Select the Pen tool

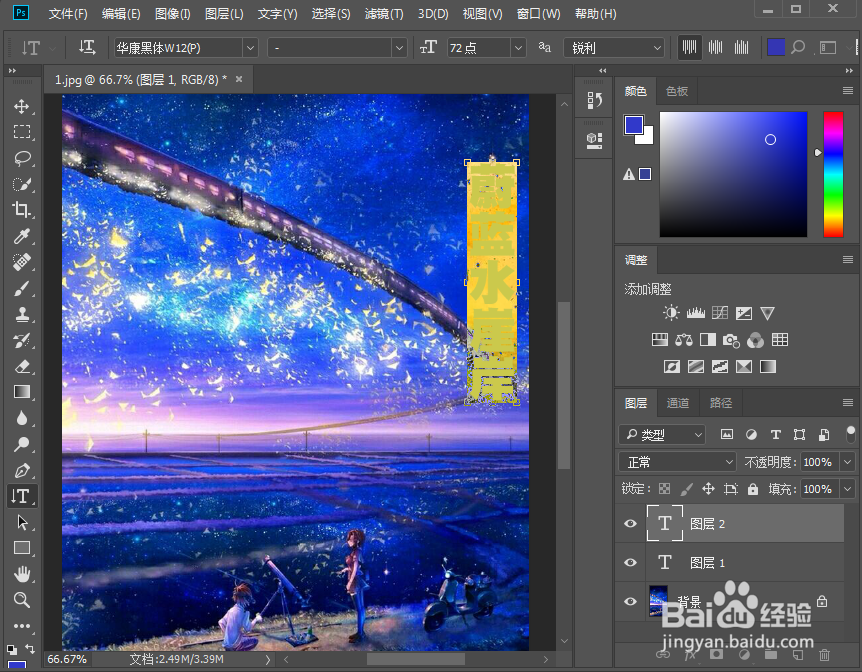(22, 470)
